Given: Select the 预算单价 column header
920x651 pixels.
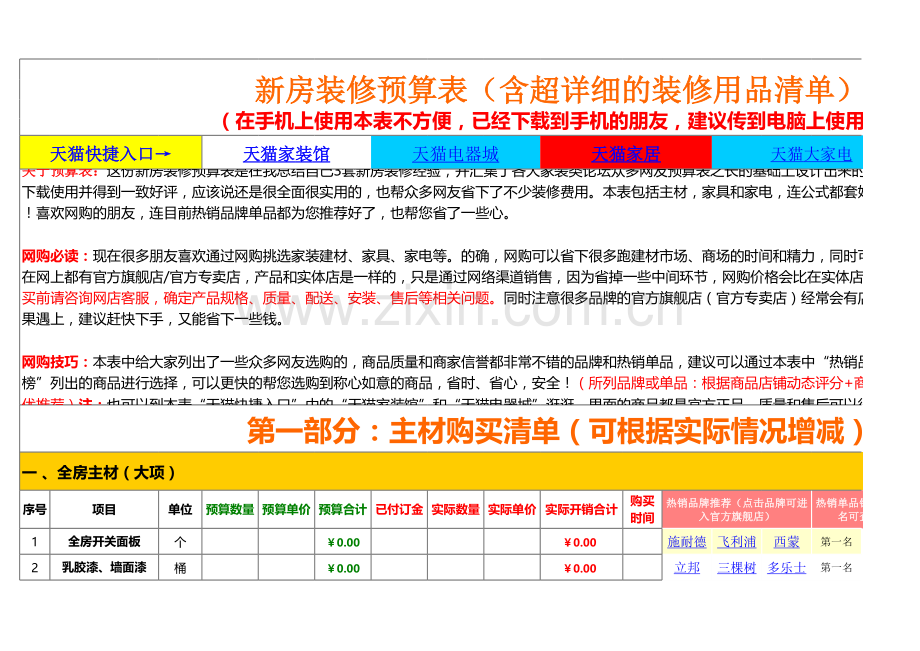Looking at the screenshot, I should [286, 510].
